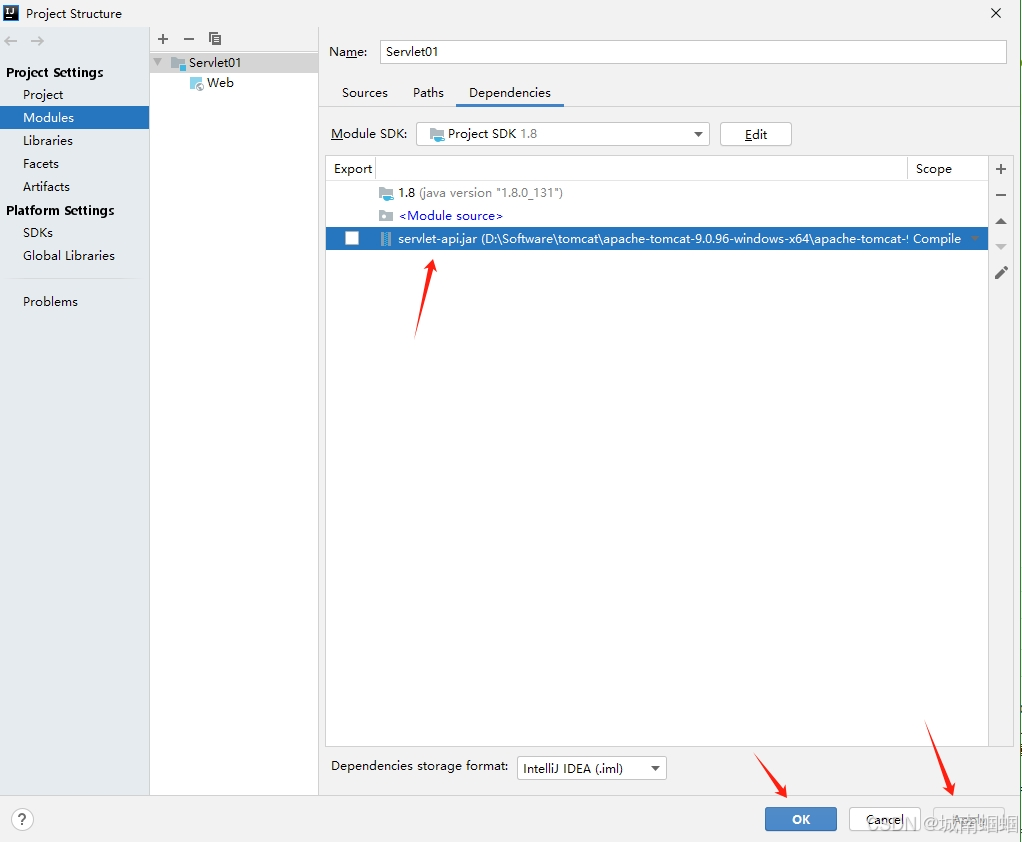Open Facets settings
The width and height of the screenshot is (1022, 842).
click(x=40, y=164)
